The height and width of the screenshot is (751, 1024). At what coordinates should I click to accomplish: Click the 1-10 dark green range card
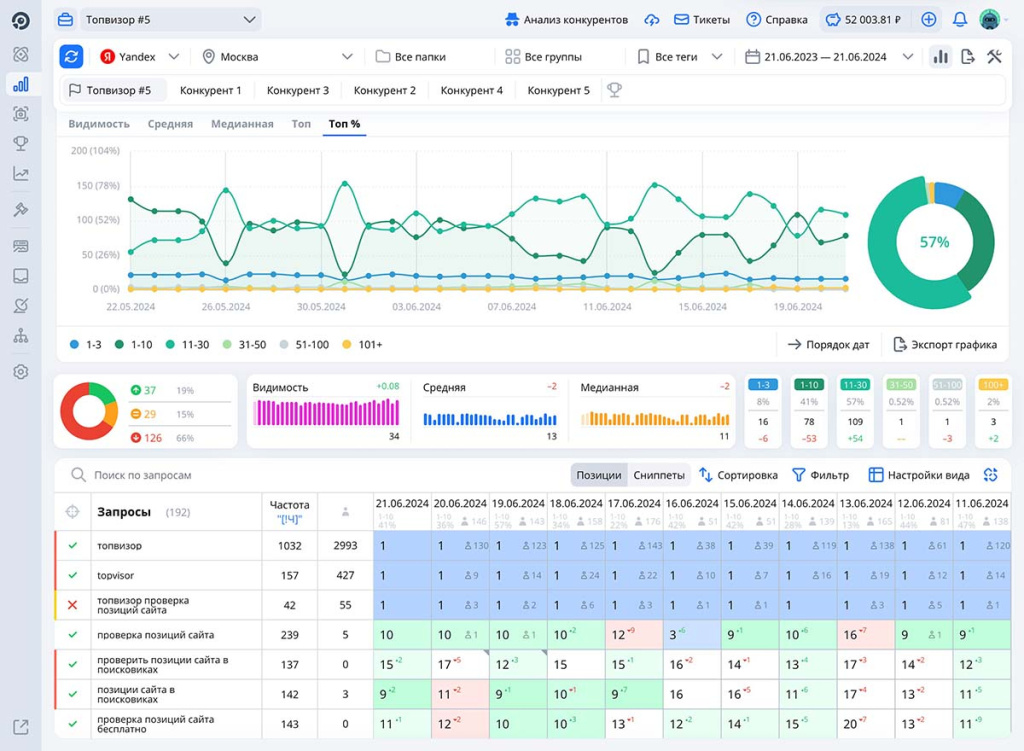[x=809, y=411]
